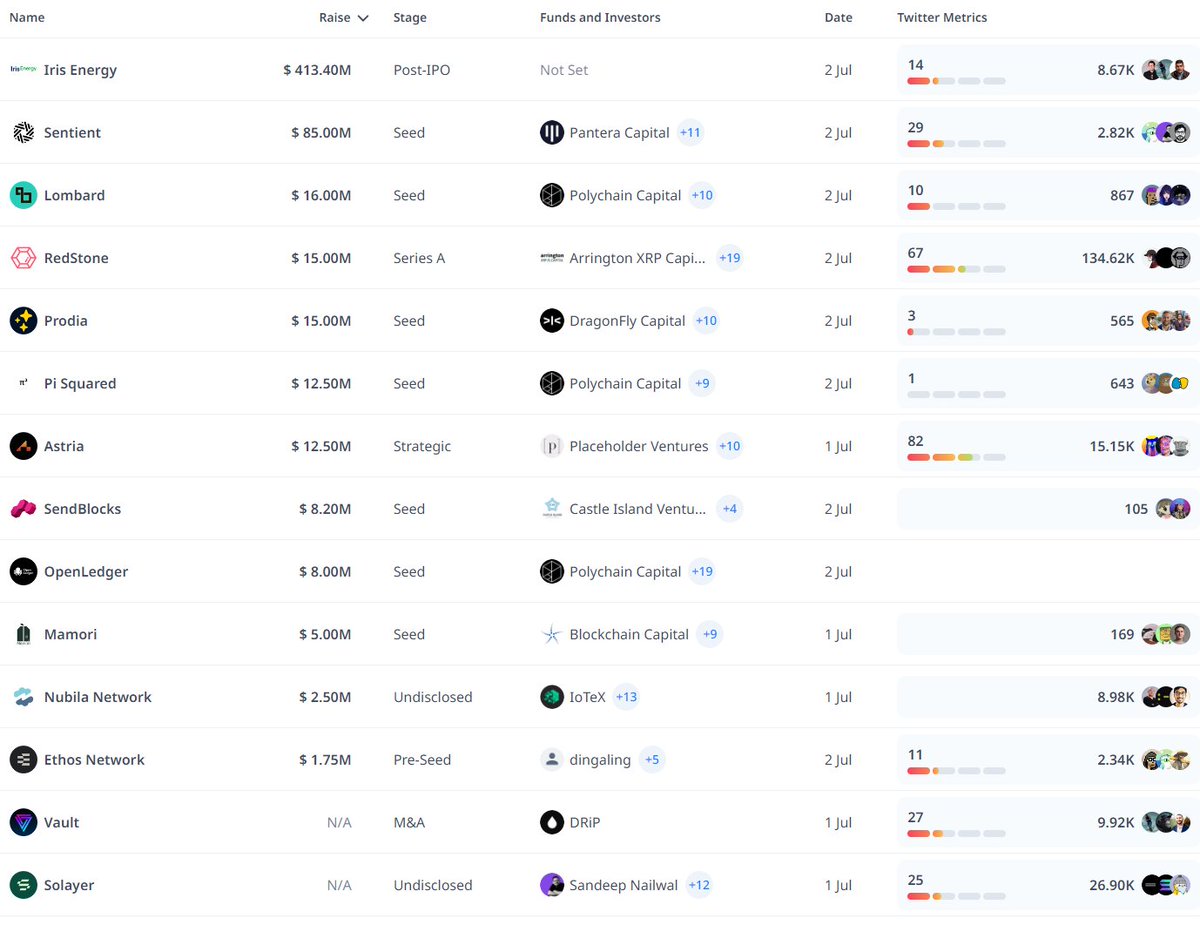Click the Vault triangle logo icon
The width and height of the screenshot is (1200, 925).
click(23, 822)
